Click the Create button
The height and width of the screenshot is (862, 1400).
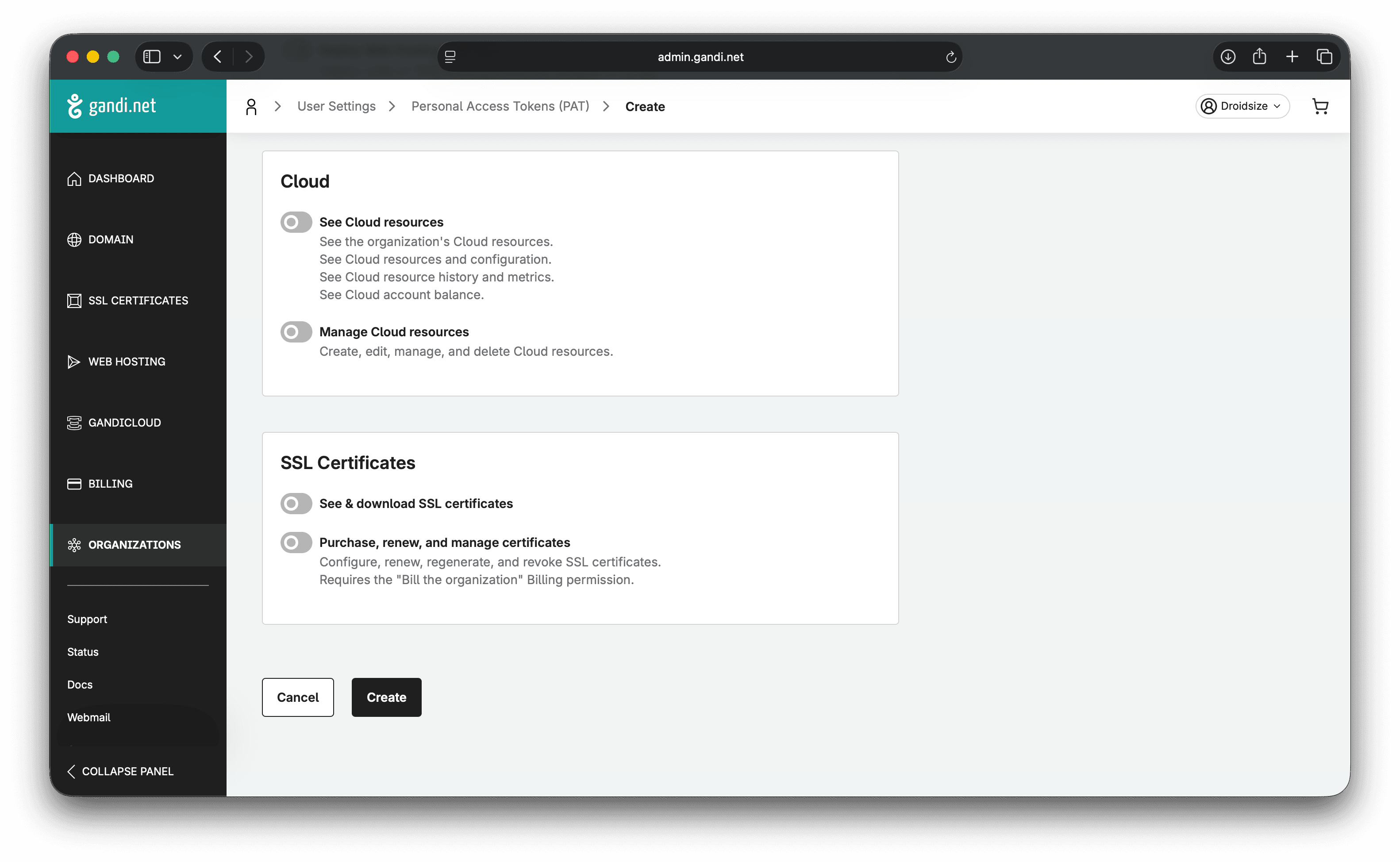386,697
